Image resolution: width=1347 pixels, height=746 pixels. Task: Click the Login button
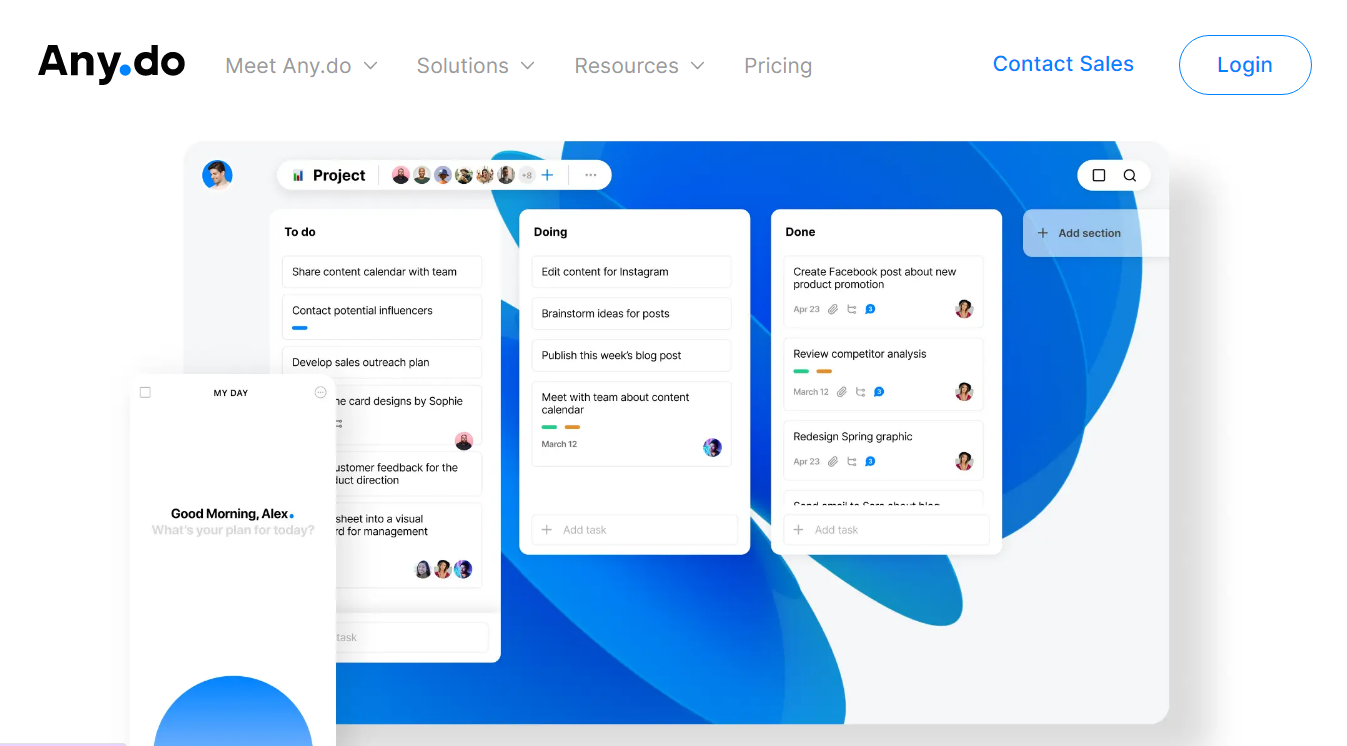coord(1245,65)
